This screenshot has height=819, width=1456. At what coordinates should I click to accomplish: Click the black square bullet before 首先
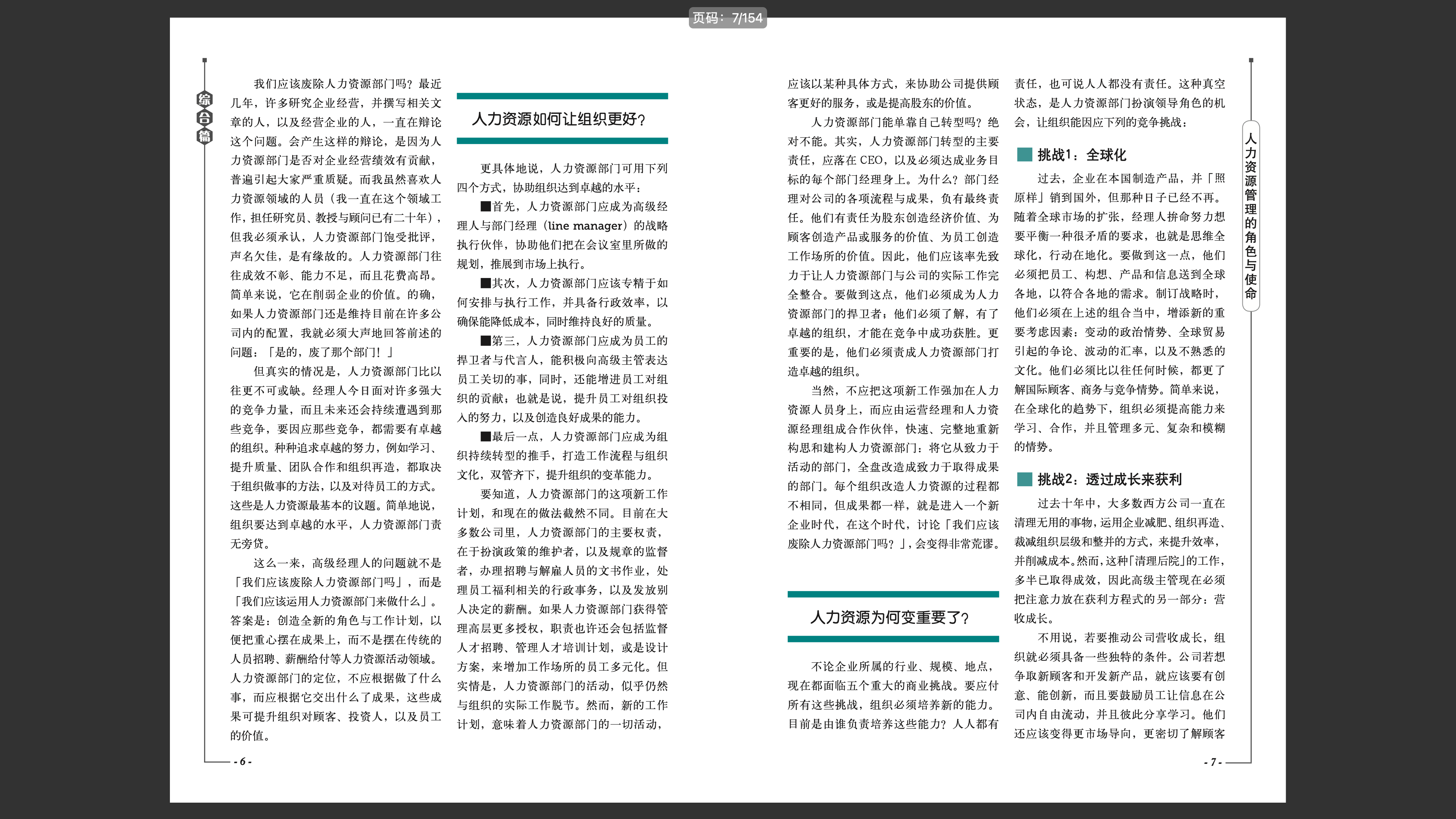point(486,206)
